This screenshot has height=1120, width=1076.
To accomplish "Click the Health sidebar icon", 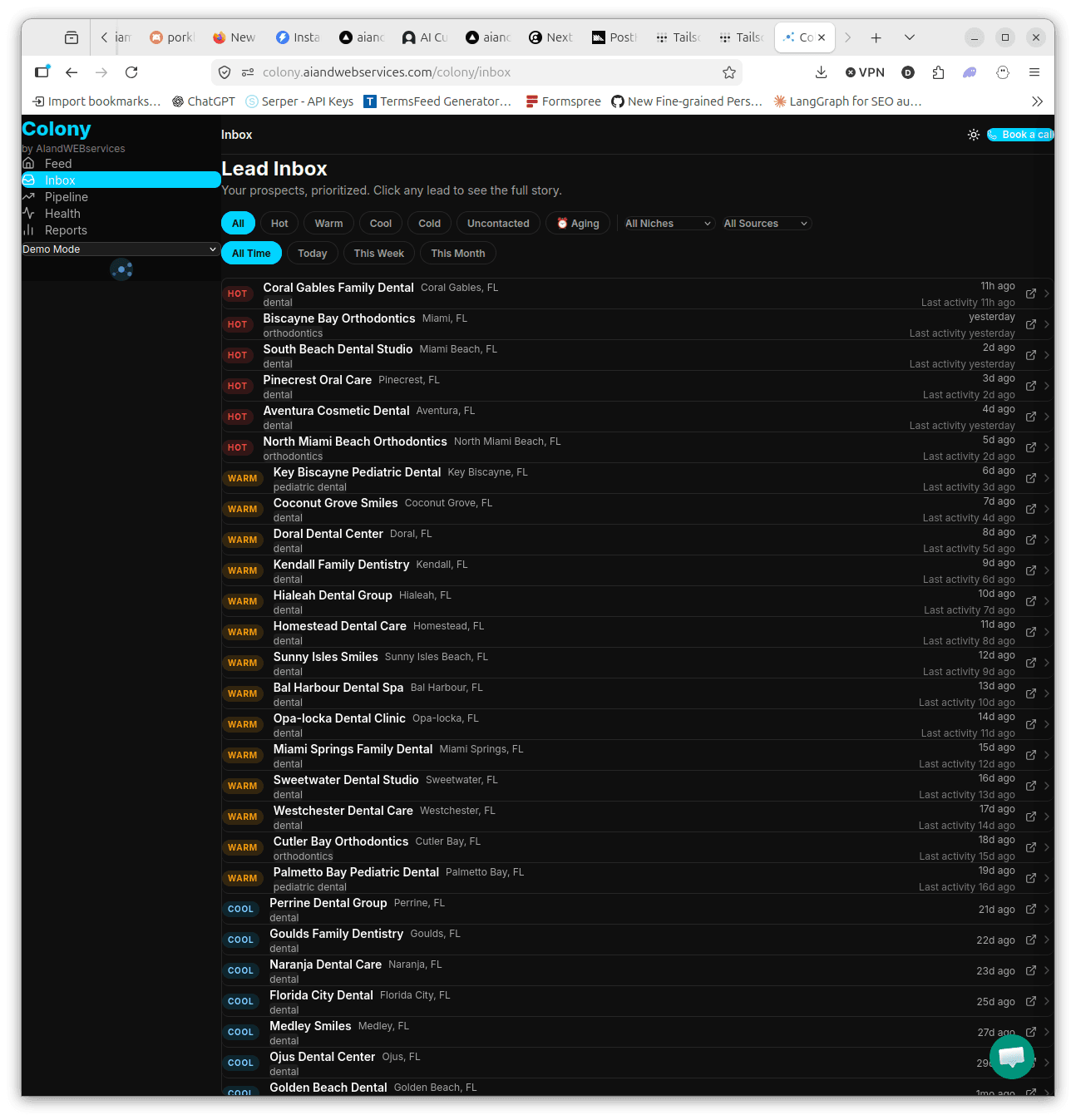I will tap(29, 213).
